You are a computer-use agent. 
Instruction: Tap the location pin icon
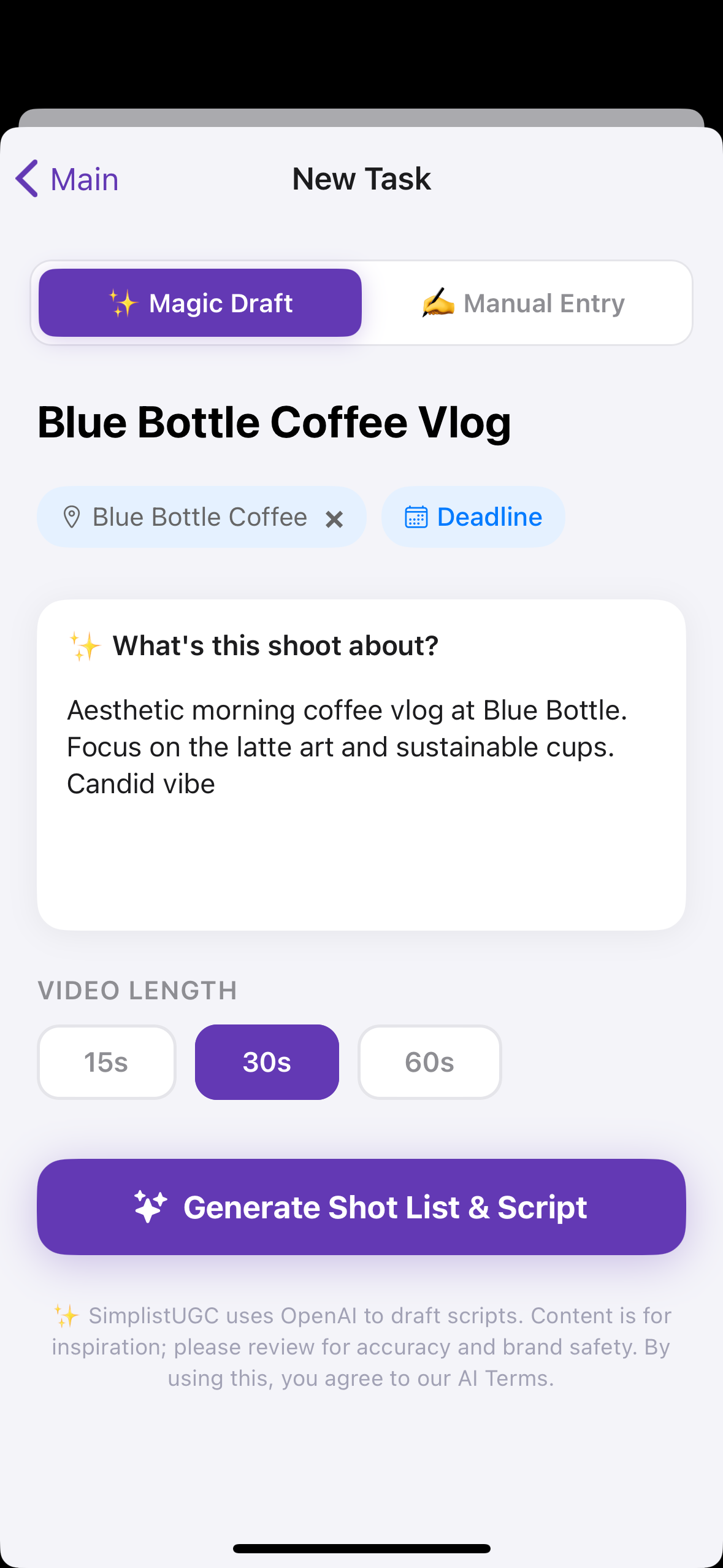click(x=72, y=517)
